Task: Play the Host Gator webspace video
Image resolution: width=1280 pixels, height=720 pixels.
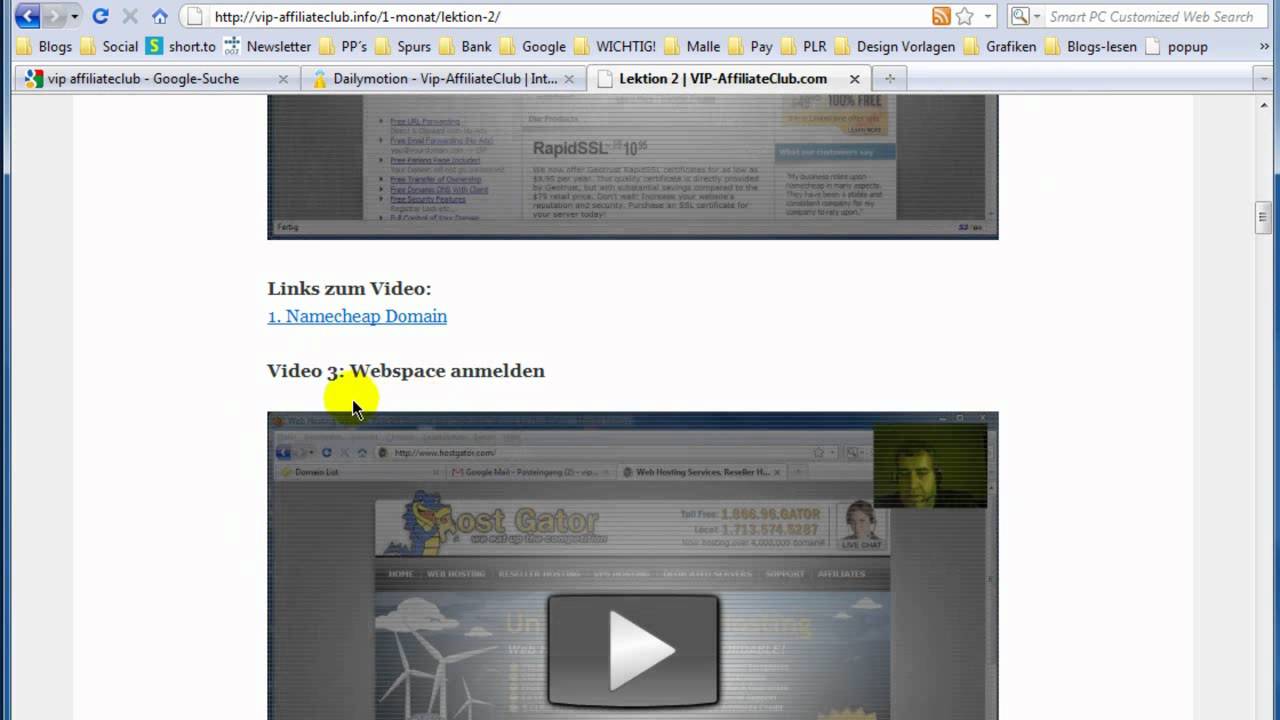Action: (x=633, y=651)
